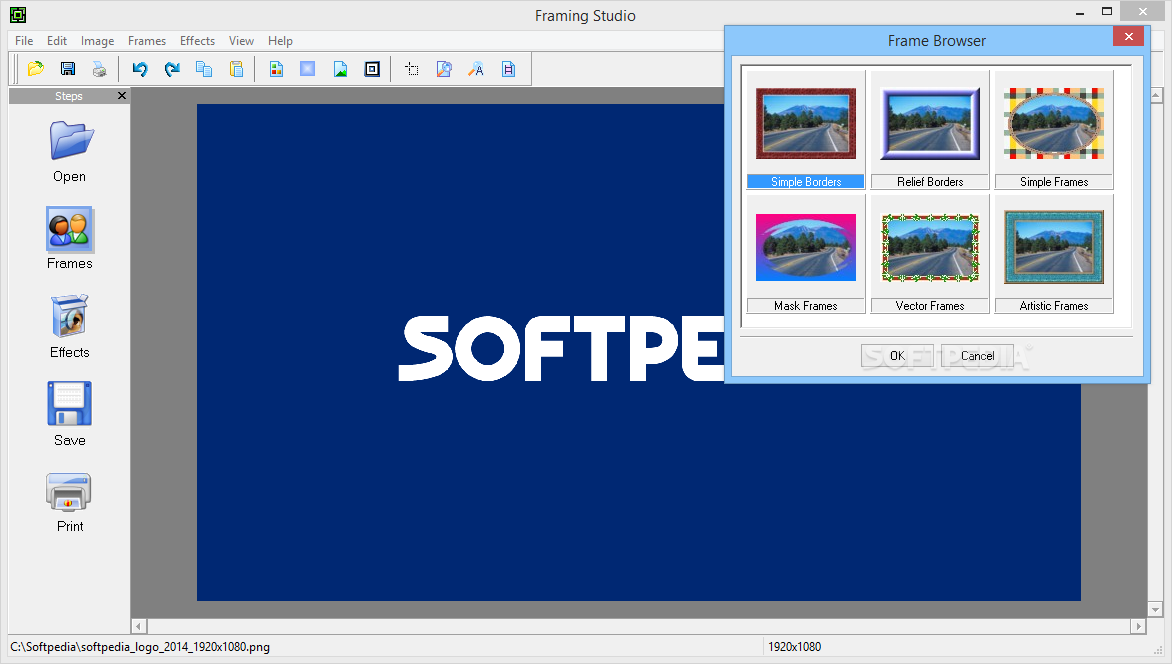Click the Effects step in the Steps panel
This screenshot has height=664, width=1172.
click(x=70, y=327)
